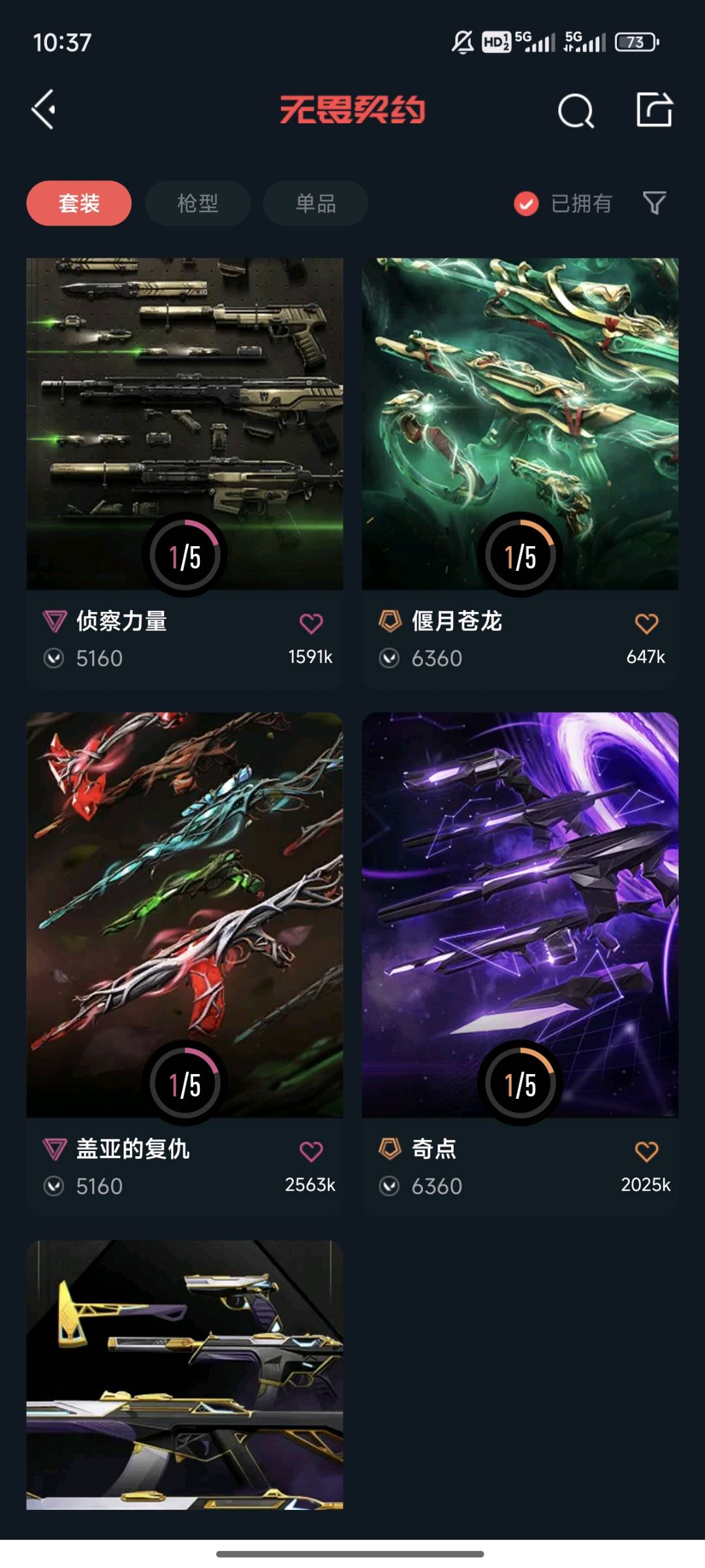The image size is (705, 1568).
Task: Open the 盖亚的复仇 bundle image
Action: click(x=185, y=915)
